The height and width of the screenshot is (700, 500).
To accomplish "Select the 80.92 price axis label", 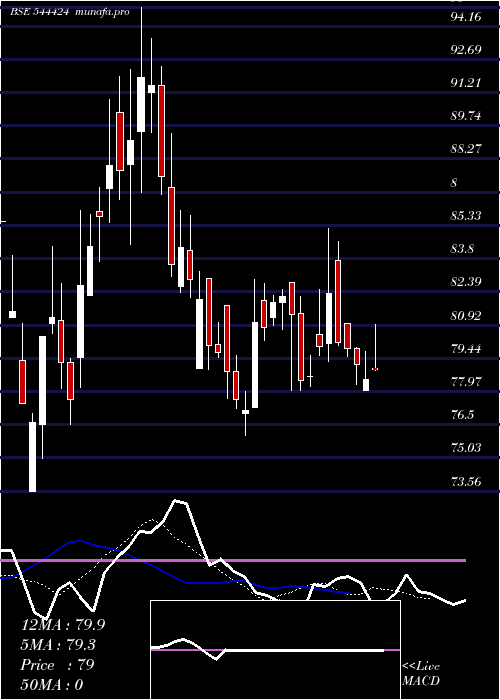I will click(466, 316).
